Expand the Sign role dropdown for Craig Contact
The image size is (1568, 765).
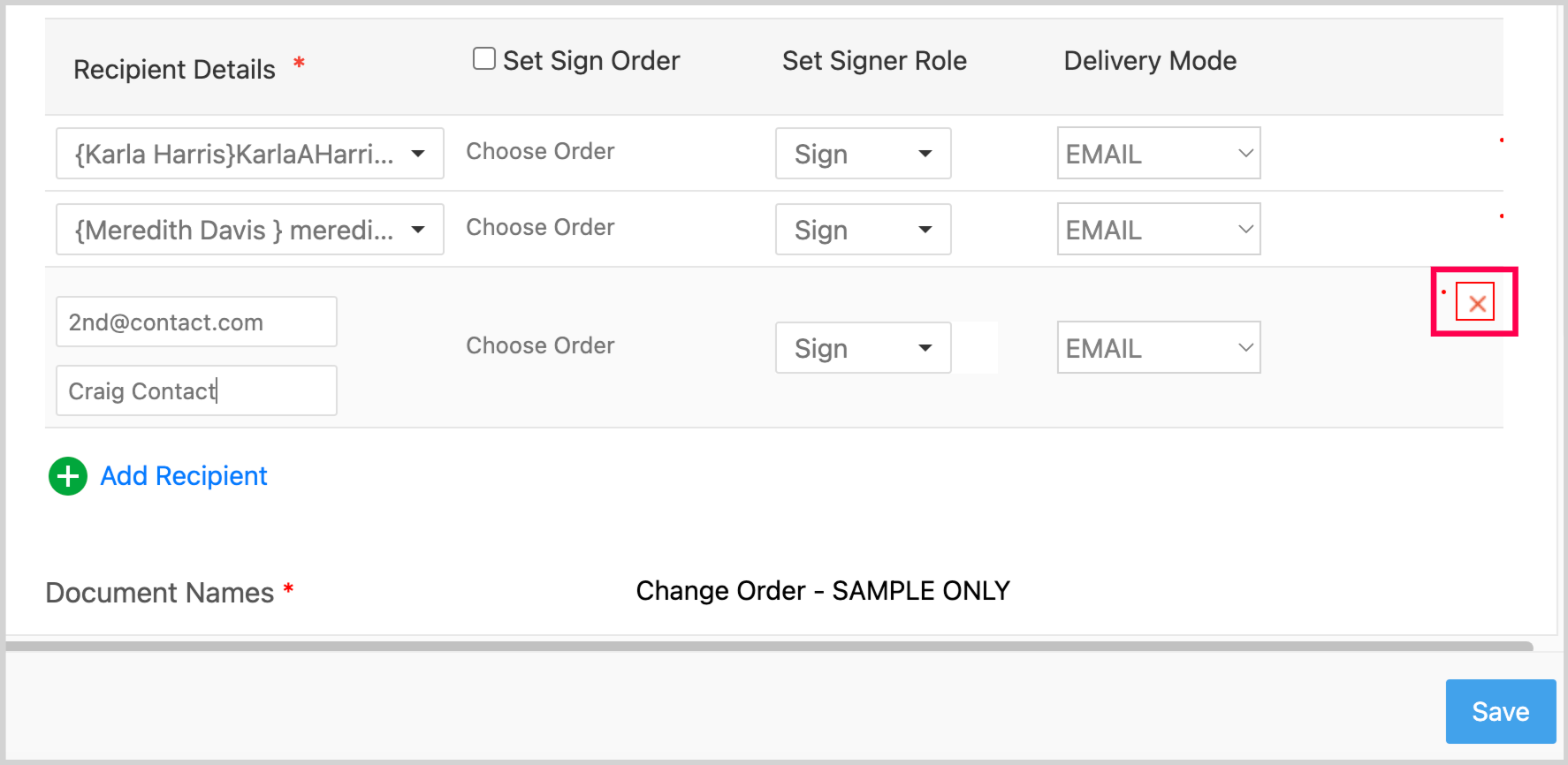[x=863, y=348]
